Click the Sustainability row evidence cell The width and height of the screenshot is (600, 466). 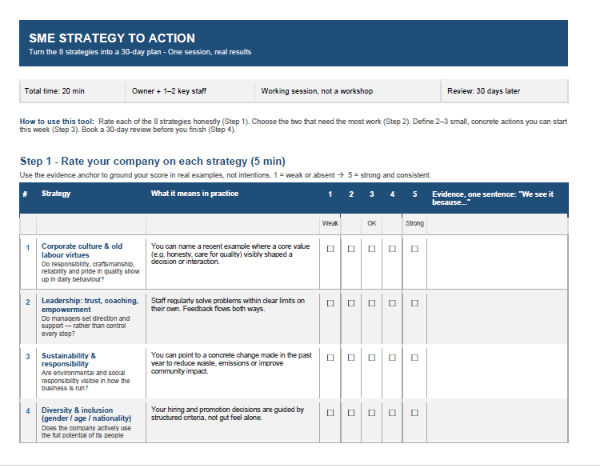click(497, 371)
